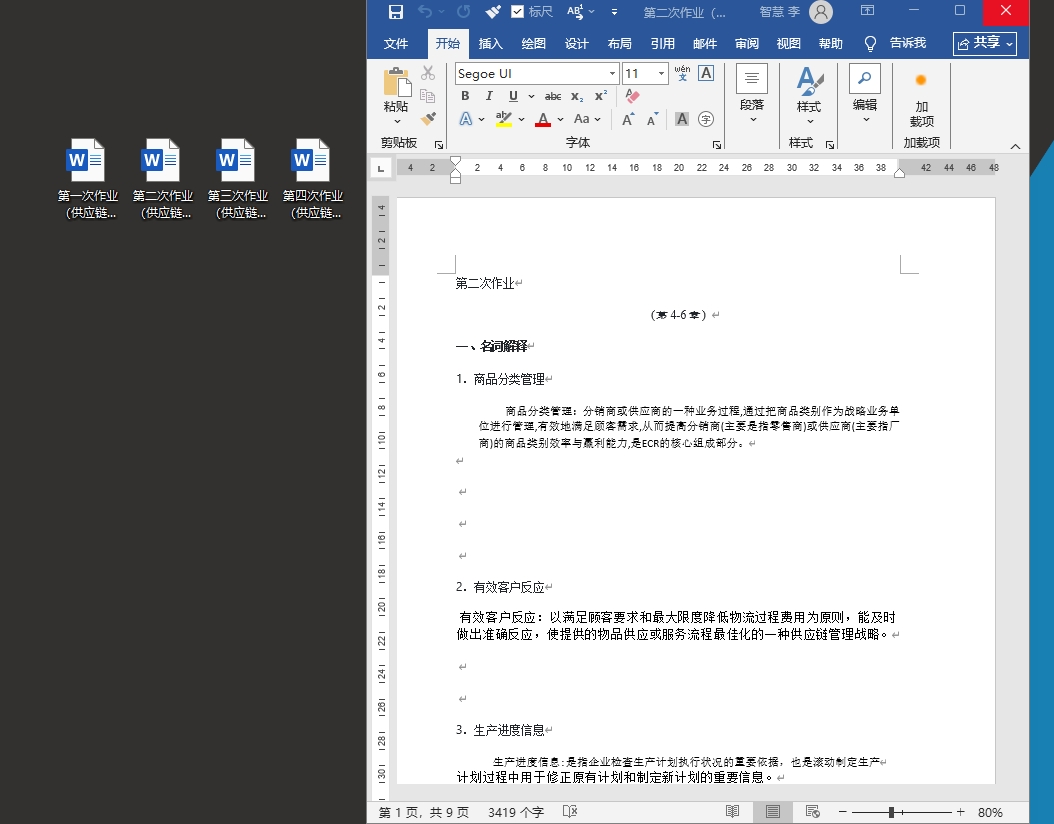1054x824 pixels.
Task: Click the Clear All Formatting eraser icon
Action: coord(632,96)
